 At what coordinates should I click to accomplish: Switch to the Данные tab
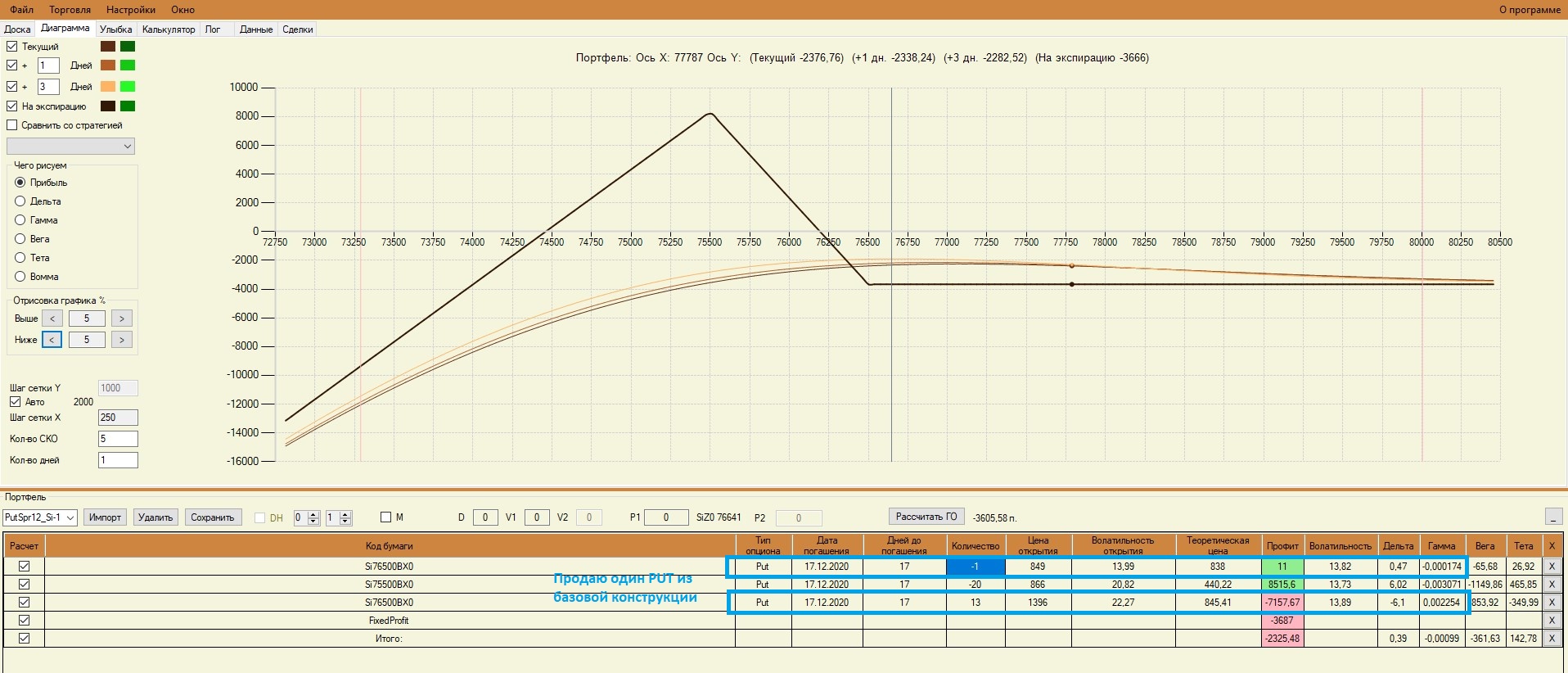coord(256,29)
